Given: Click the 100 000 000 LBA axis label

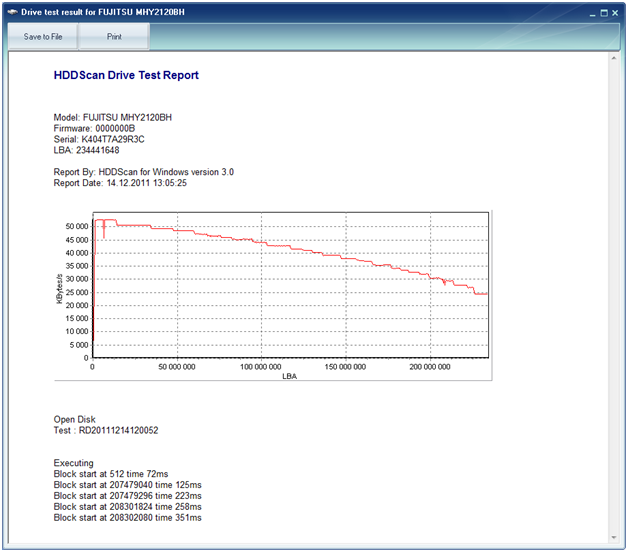Looking at the screenshot, I should (x=260, y=367).
